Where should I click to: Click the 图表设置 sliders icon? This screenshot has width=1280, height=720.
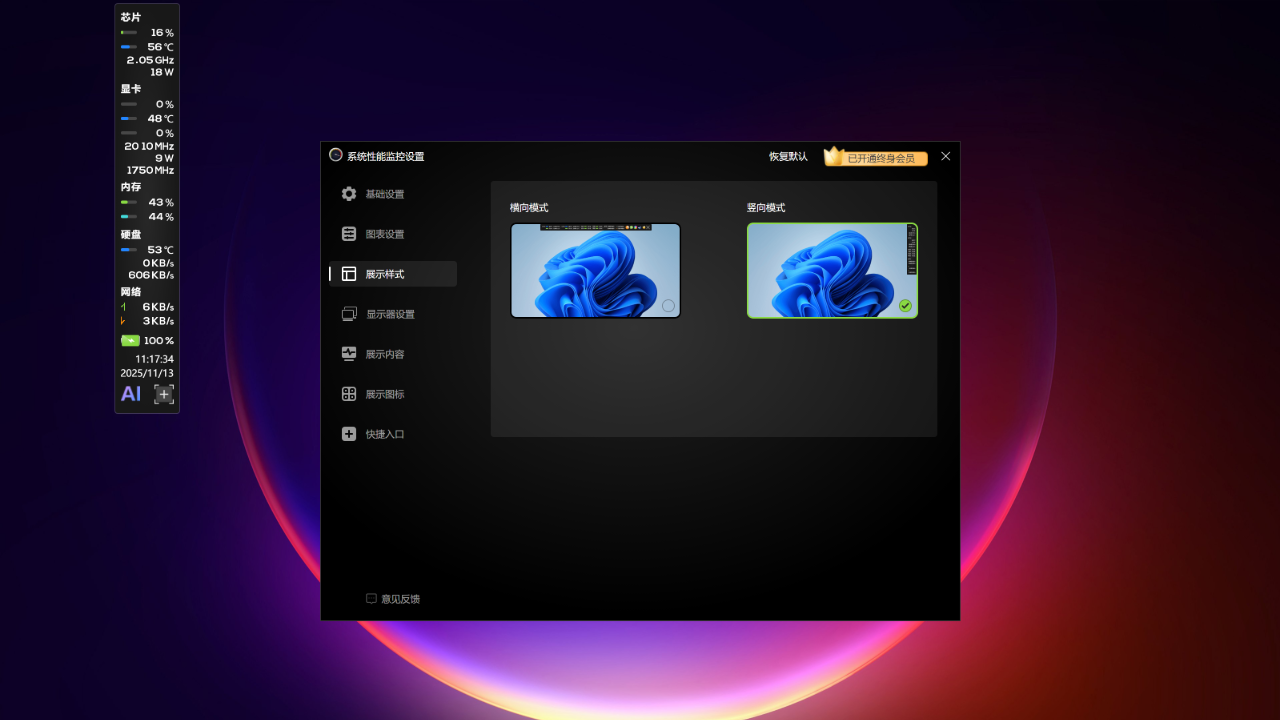(348, 234)
